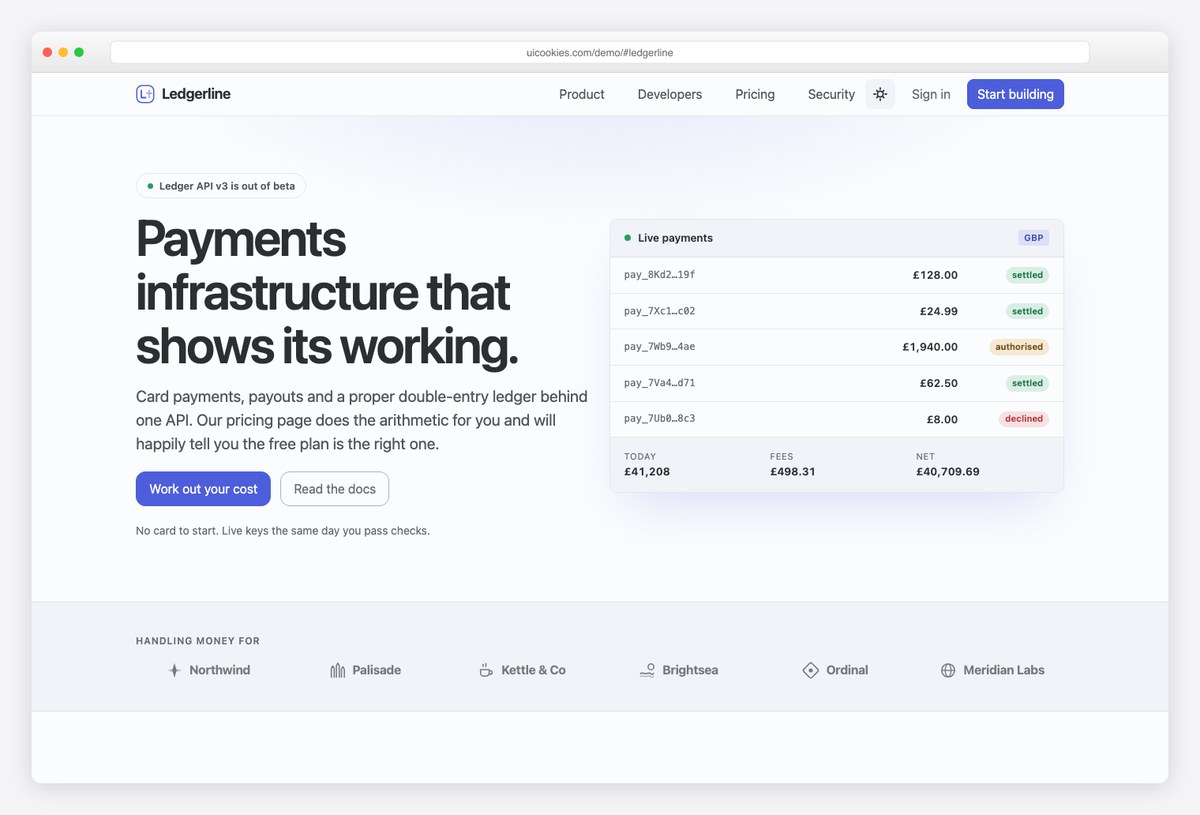The height and width of the screenshot is (815, 1200).
Task: Click the £8.00 amount
Action: 942,419
